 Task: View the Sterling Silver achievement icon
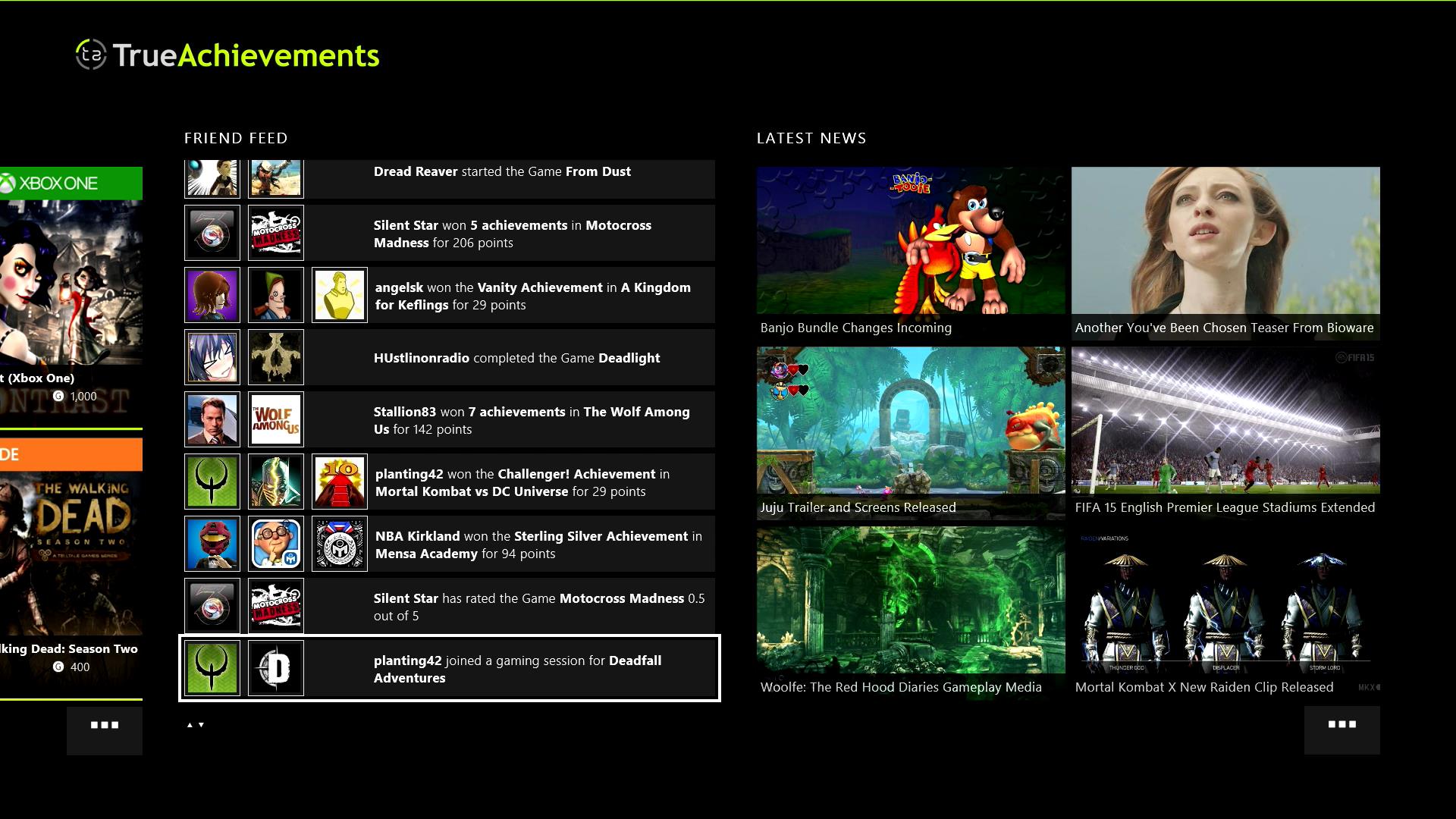(340, 544)
